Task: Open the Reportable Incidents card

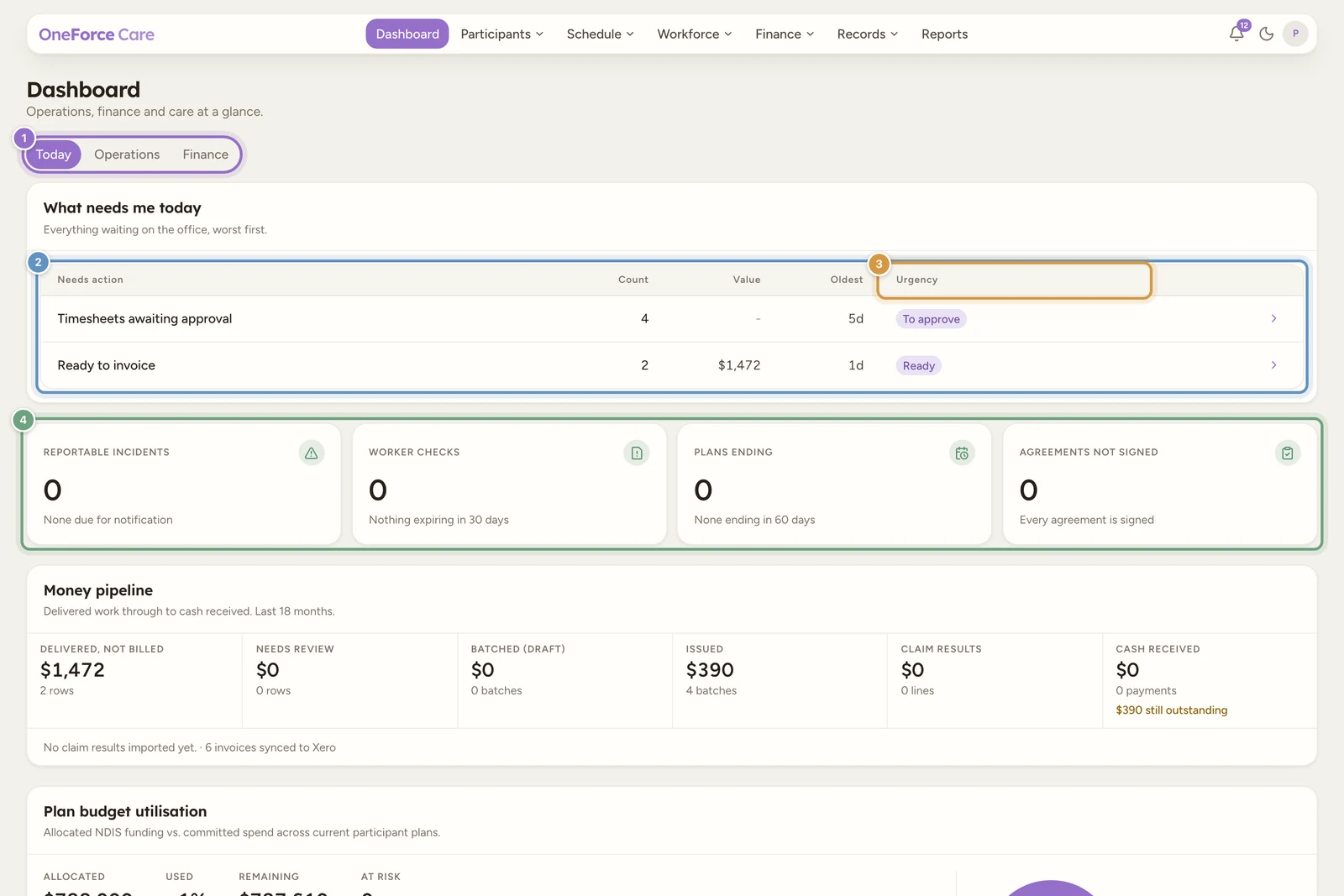Action: [184, 484]
